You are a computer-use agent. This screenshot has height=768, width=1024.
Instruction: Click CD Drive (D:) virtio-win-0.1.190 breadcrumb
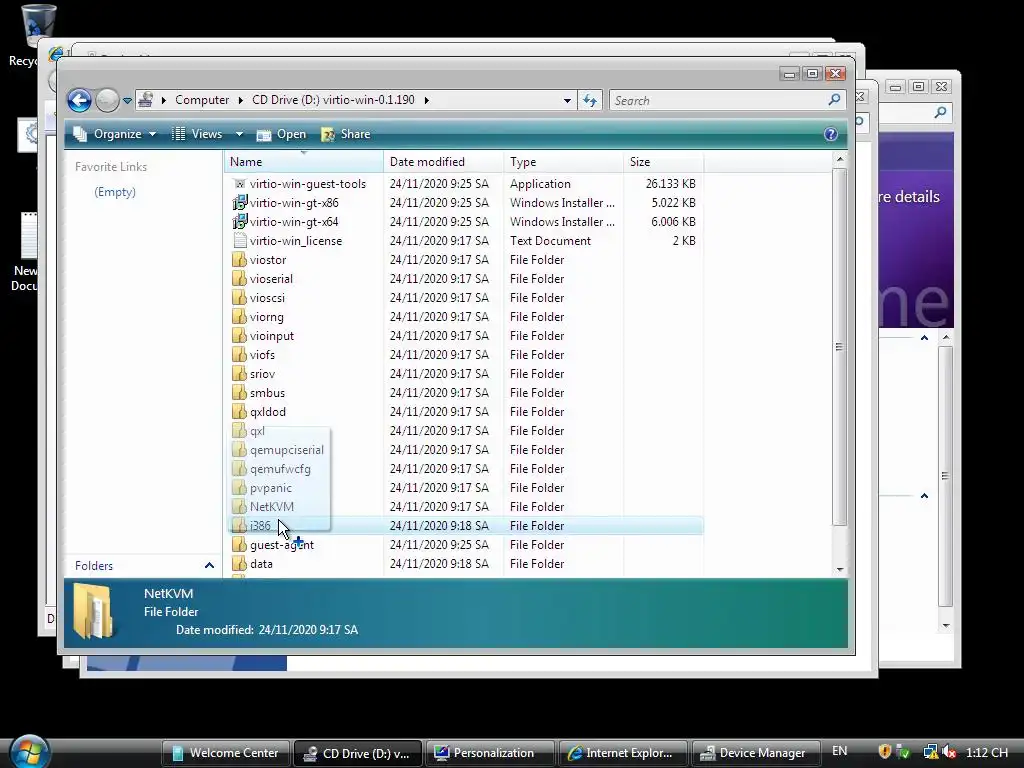[333, 100]
